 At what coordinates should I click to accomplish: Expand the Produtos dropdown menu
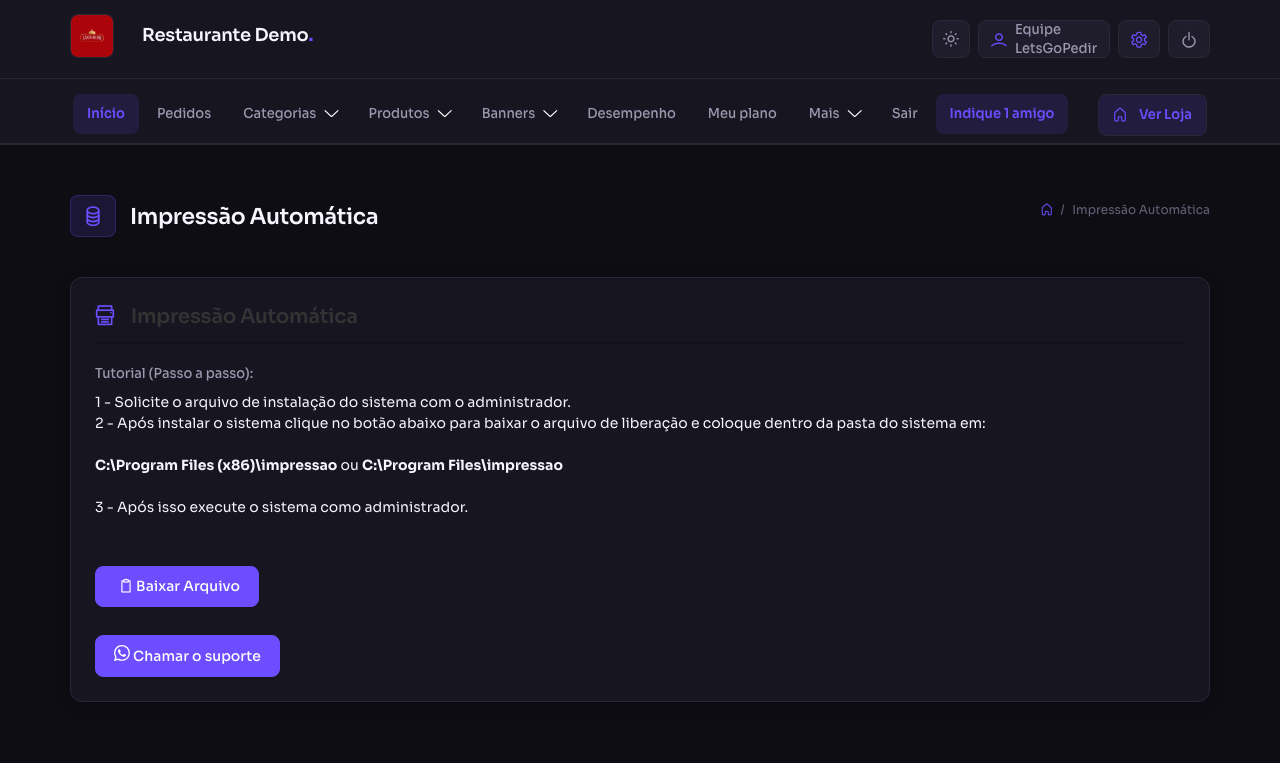click(x=410, y=114)
